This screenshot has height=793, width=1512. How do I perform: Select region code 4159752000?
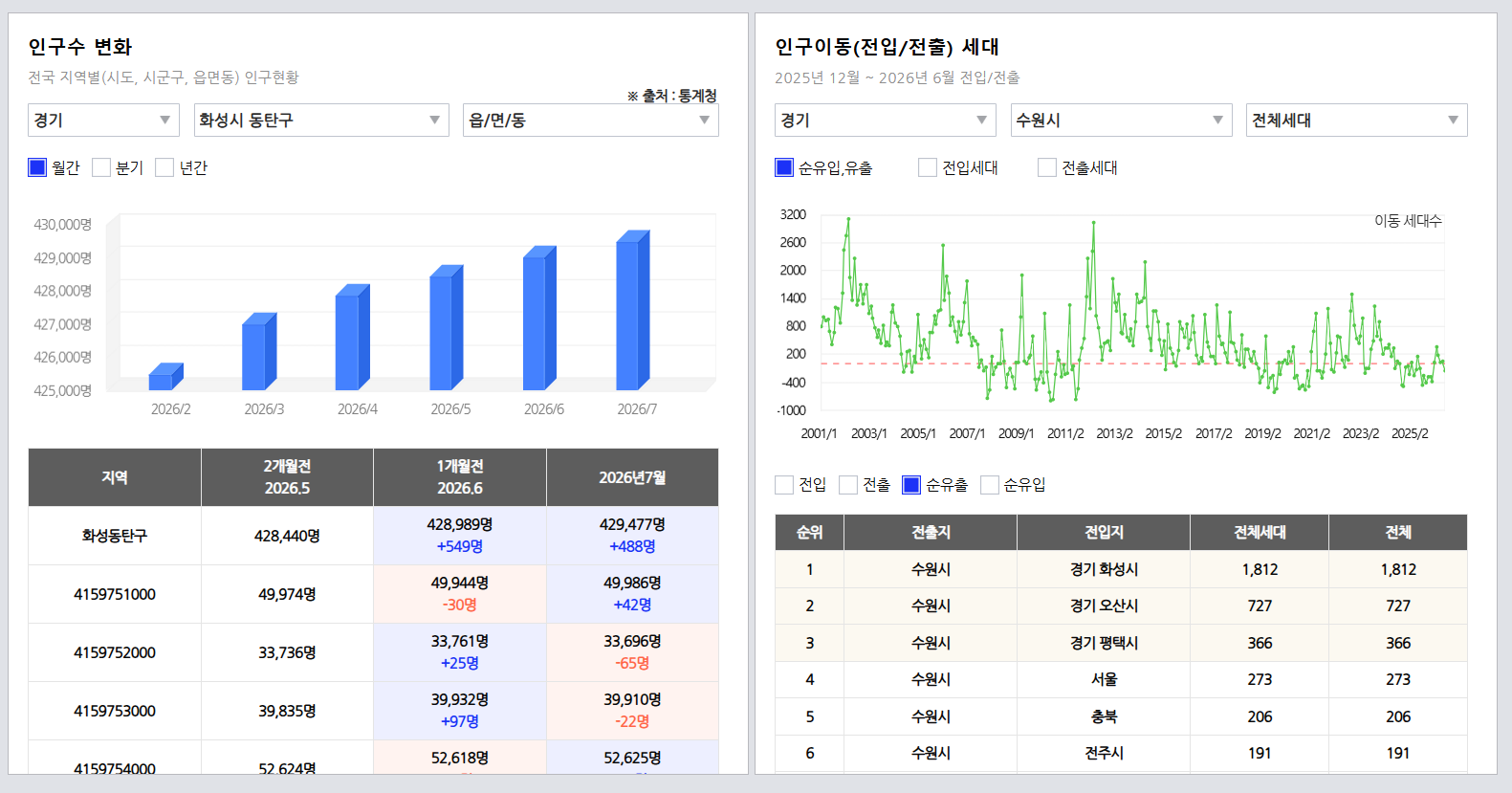[115, 652]
